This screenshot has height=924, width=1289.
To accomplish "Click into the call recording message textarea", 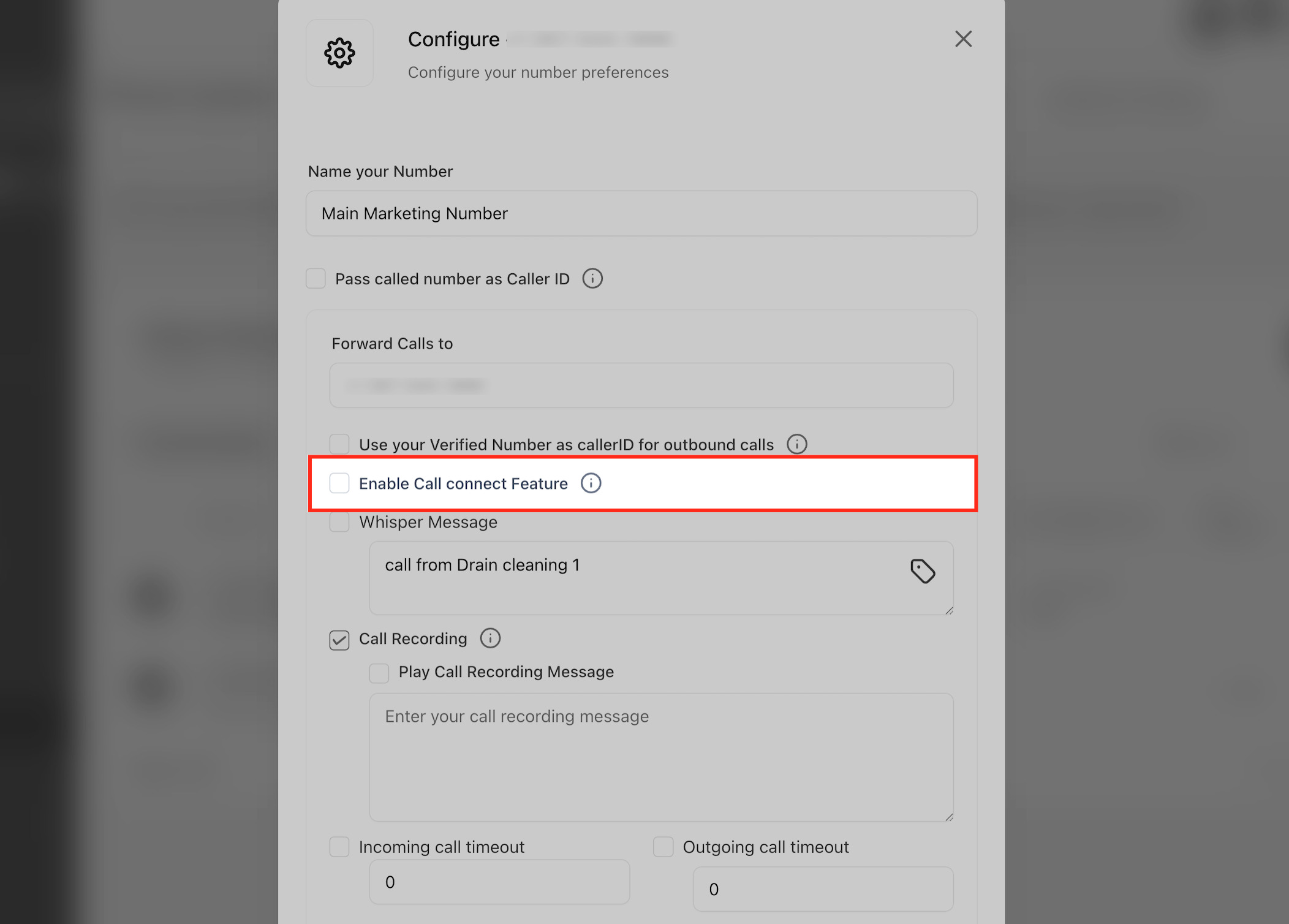I will [661, 757].
